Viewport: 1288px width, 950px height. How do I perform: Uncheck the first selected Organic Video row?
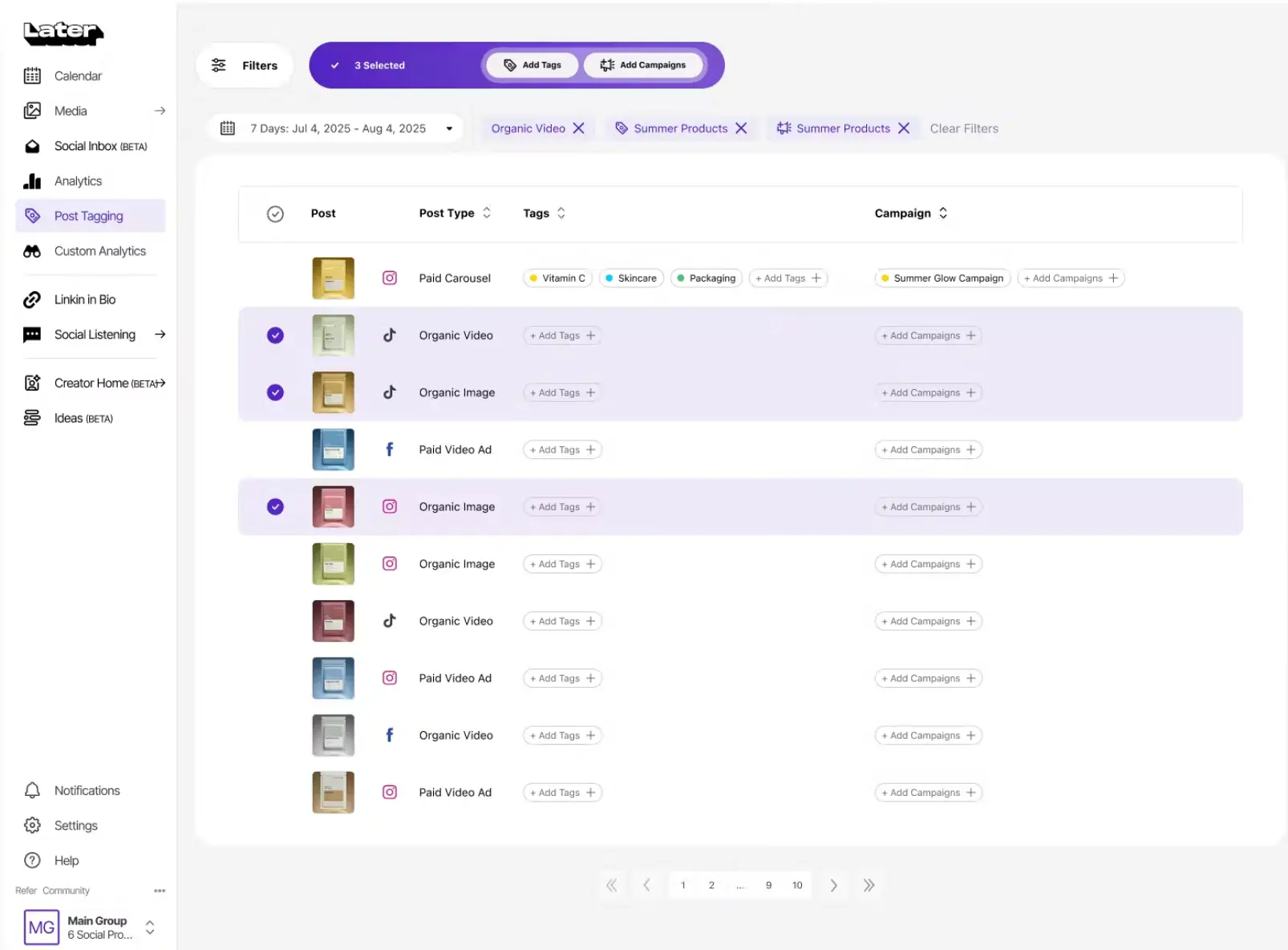(x=275, y=335)
